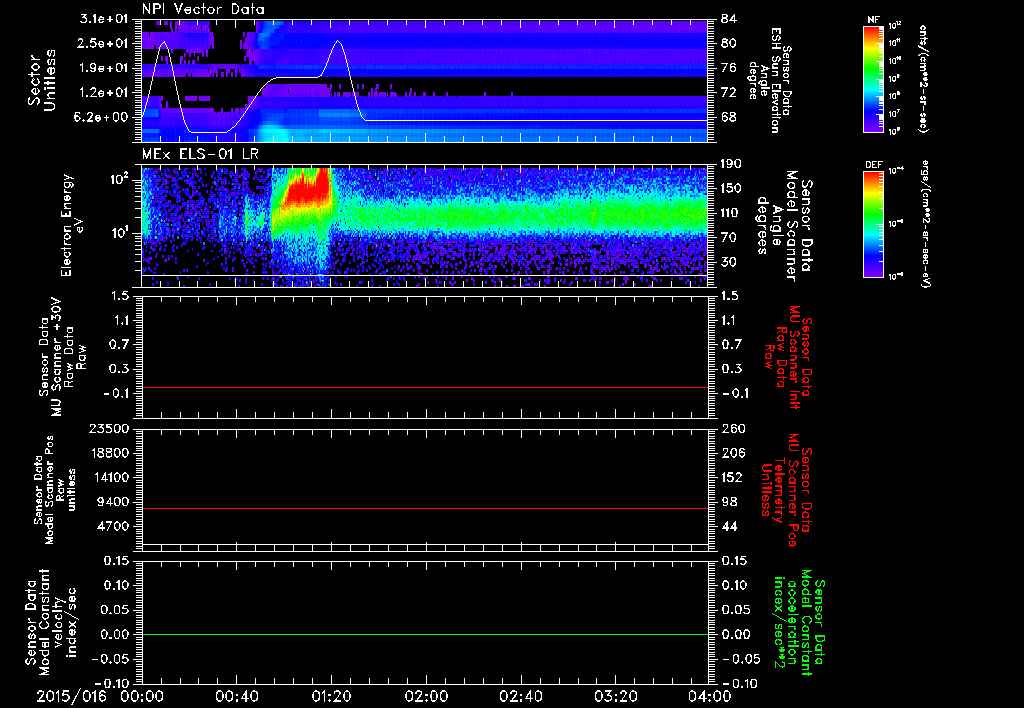
Task: Click the 3.1e+01 sector tick value
Action: pyautogui.click(x=104, y=19)
